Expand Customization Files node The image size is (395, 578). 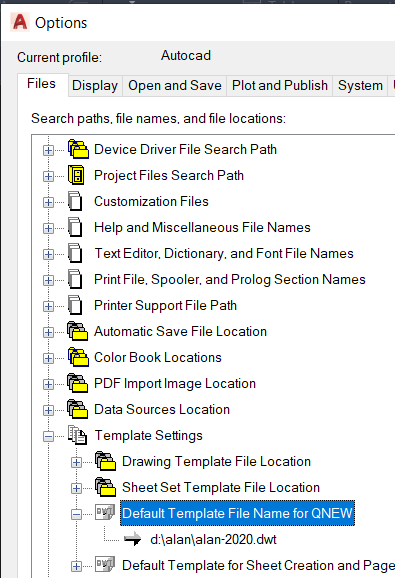[48, 202]
